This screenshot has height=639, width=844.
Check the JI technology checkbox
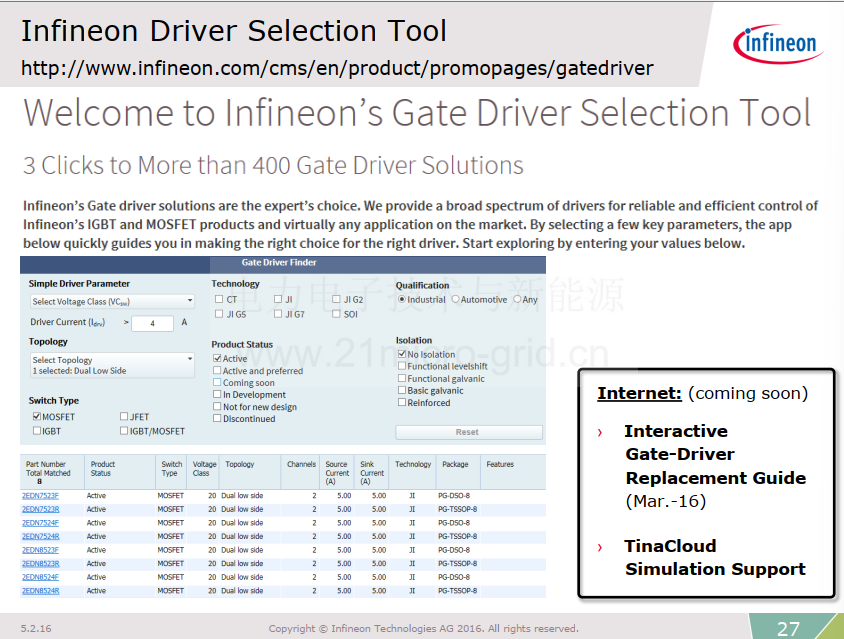pos(278,299)
